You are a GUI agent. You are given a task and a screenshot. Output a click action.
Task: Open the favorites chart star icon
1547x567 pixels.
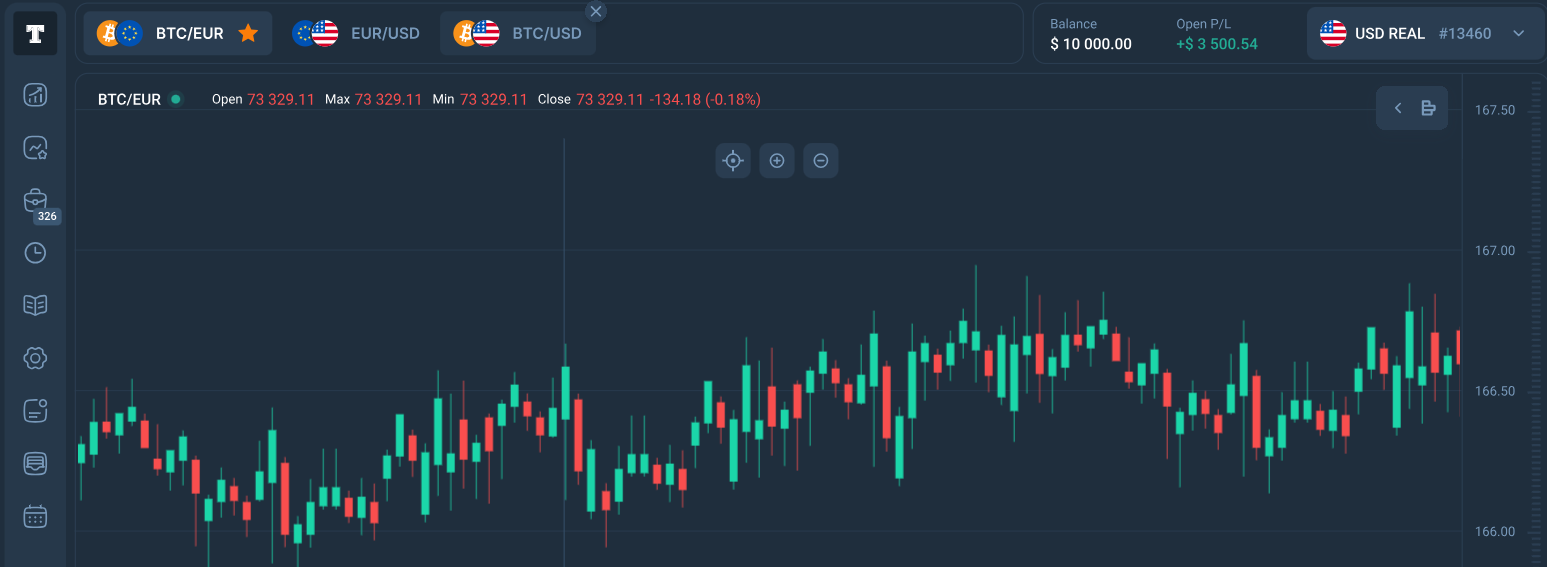point(35,148)
